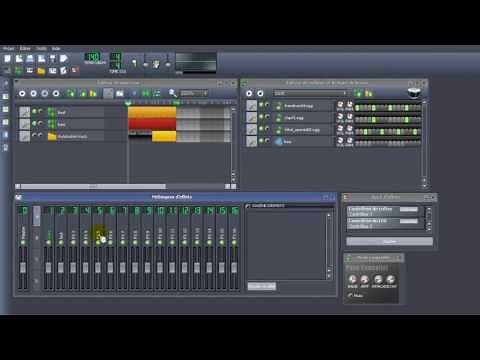Viewport: 480px width, 360px height.
Task: Toggle first step of the top beat track
Action: (357, 108)
